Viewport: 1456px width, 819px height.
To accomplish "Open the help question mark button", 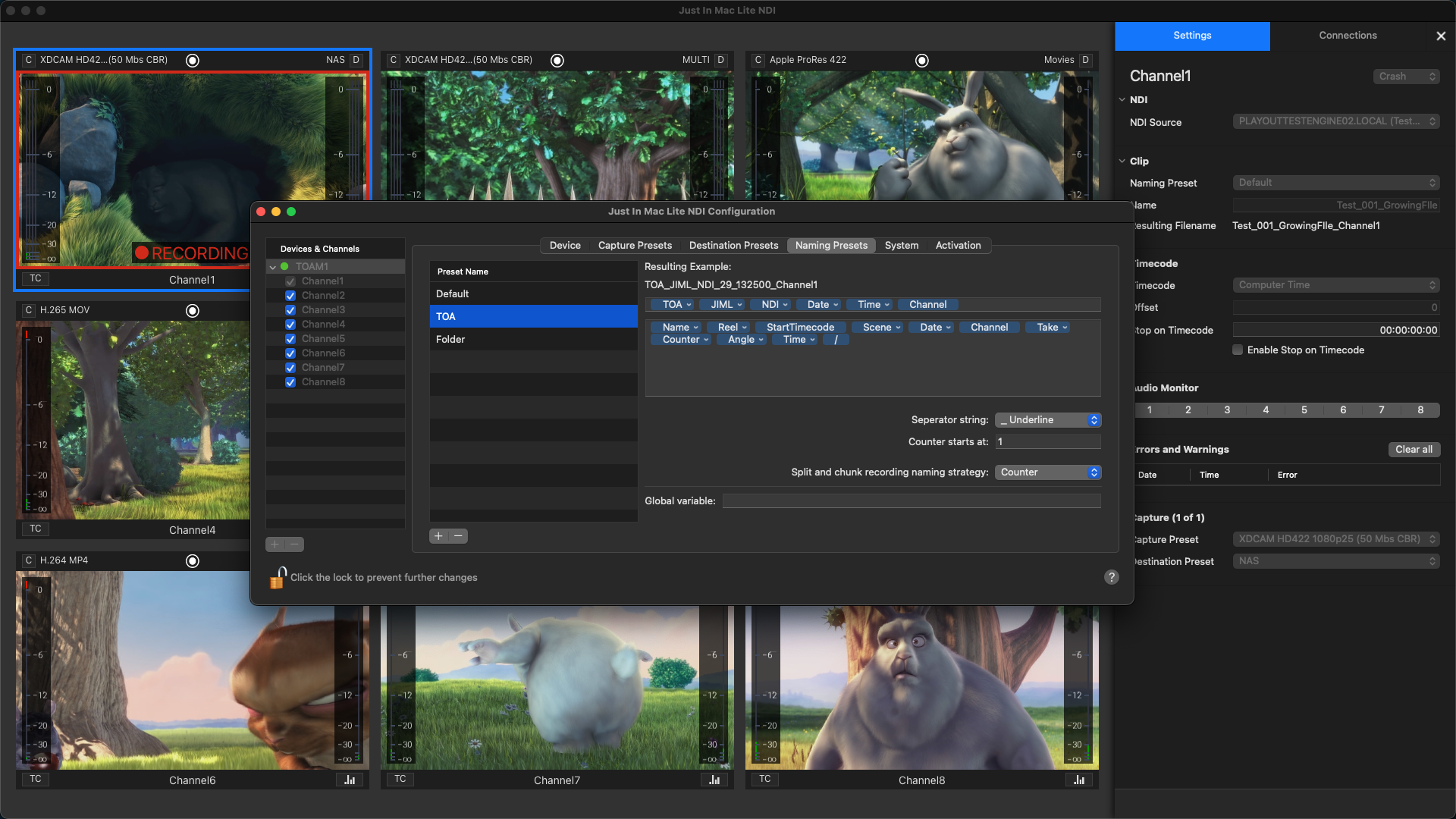I will pos(1111,577).
